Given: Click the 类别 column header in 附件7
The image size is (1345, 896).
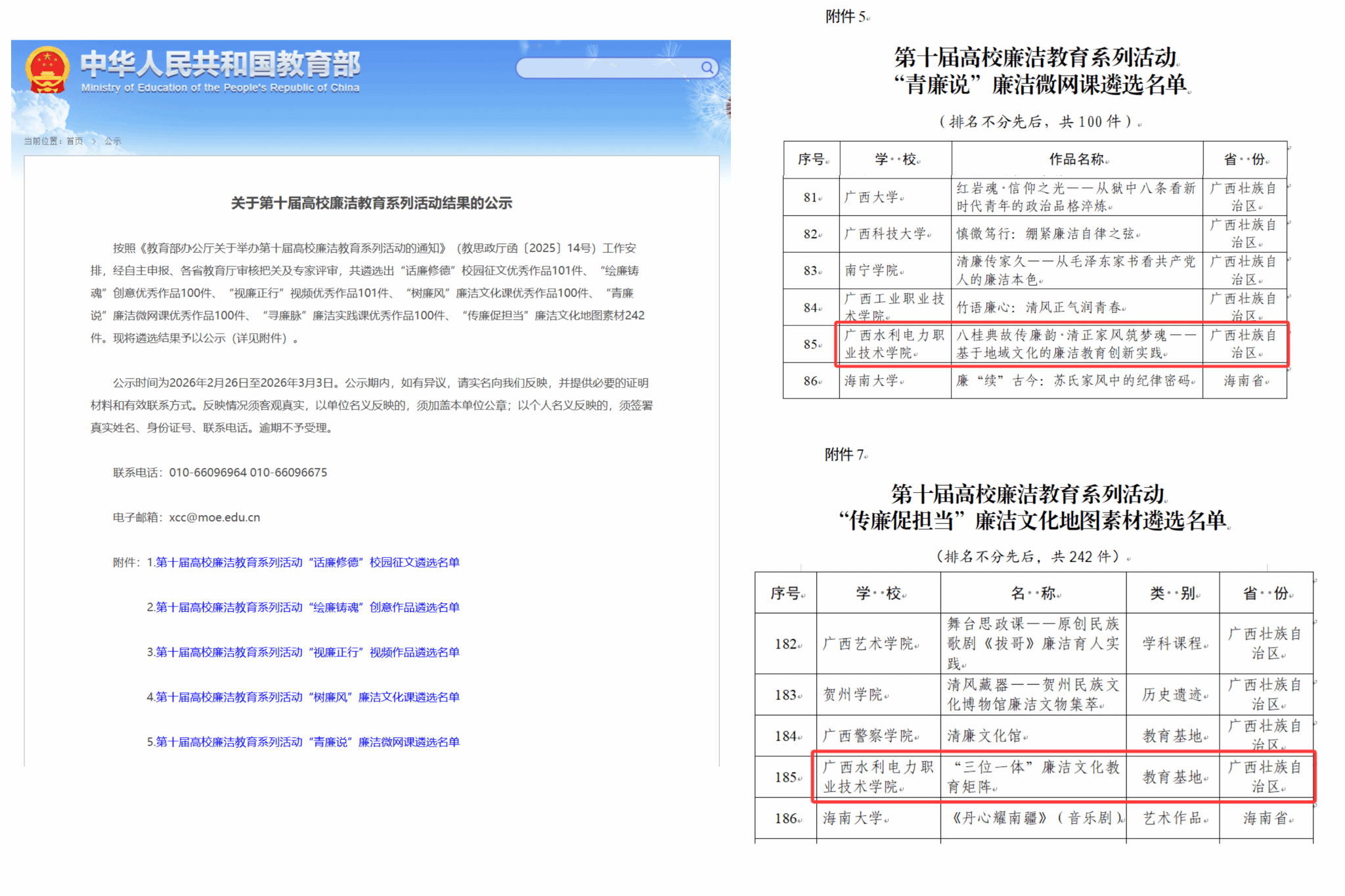Looking at the screenshot, I should [1172, 593].
